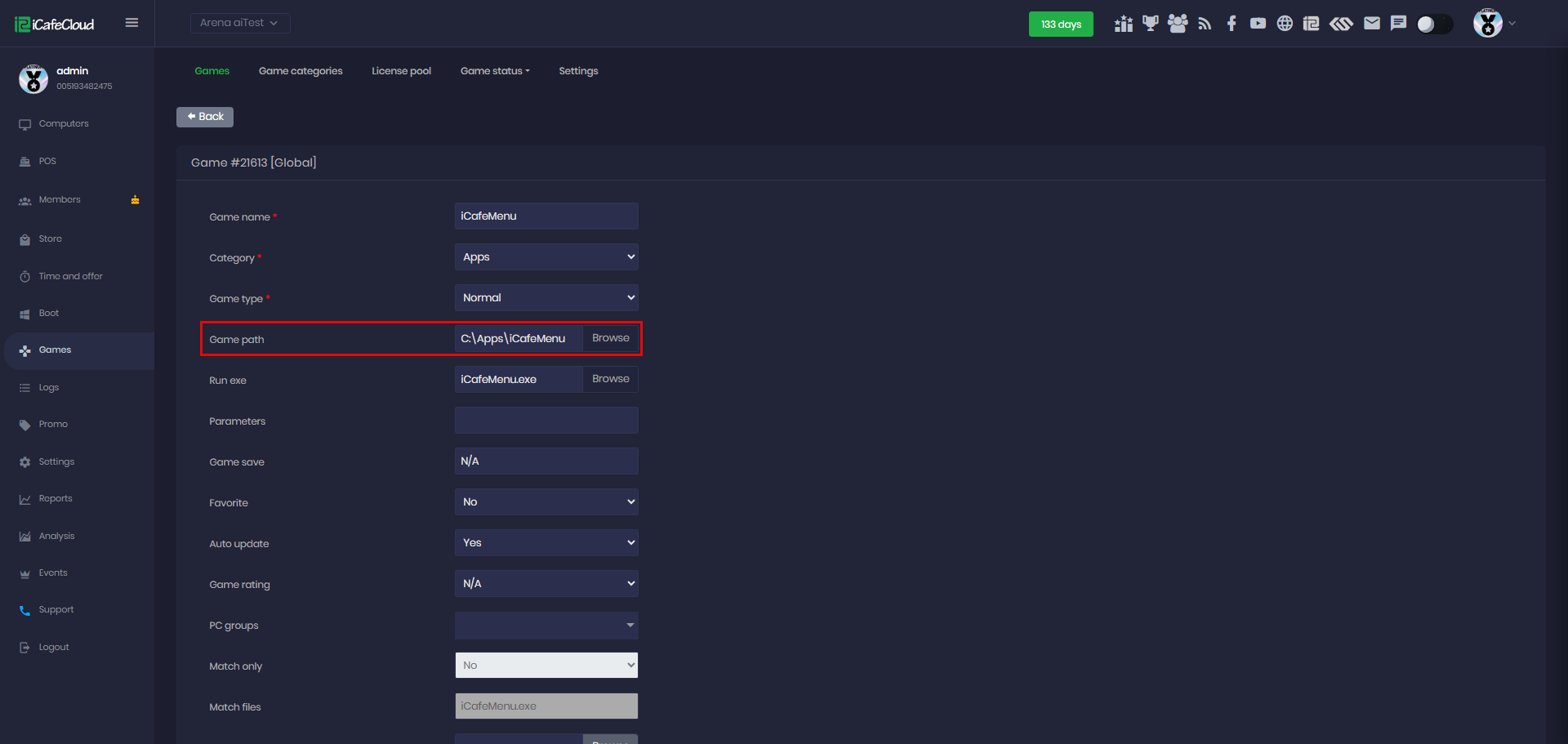Toggle the hamburger sidebar menu
1568x744 pixels.
(x=131, y=23)
